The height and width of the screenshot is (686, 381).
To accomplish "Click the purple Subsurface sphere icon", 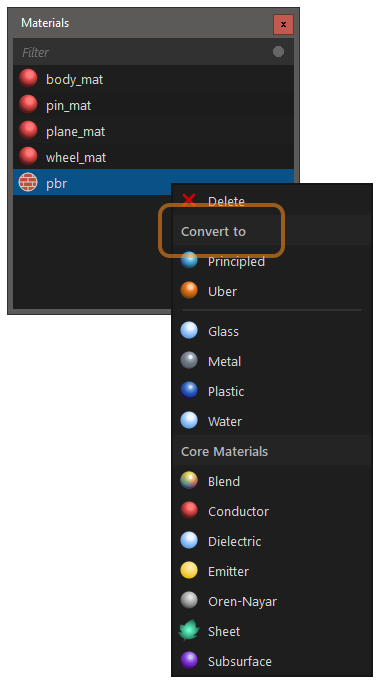I will [x=189, y=661].
